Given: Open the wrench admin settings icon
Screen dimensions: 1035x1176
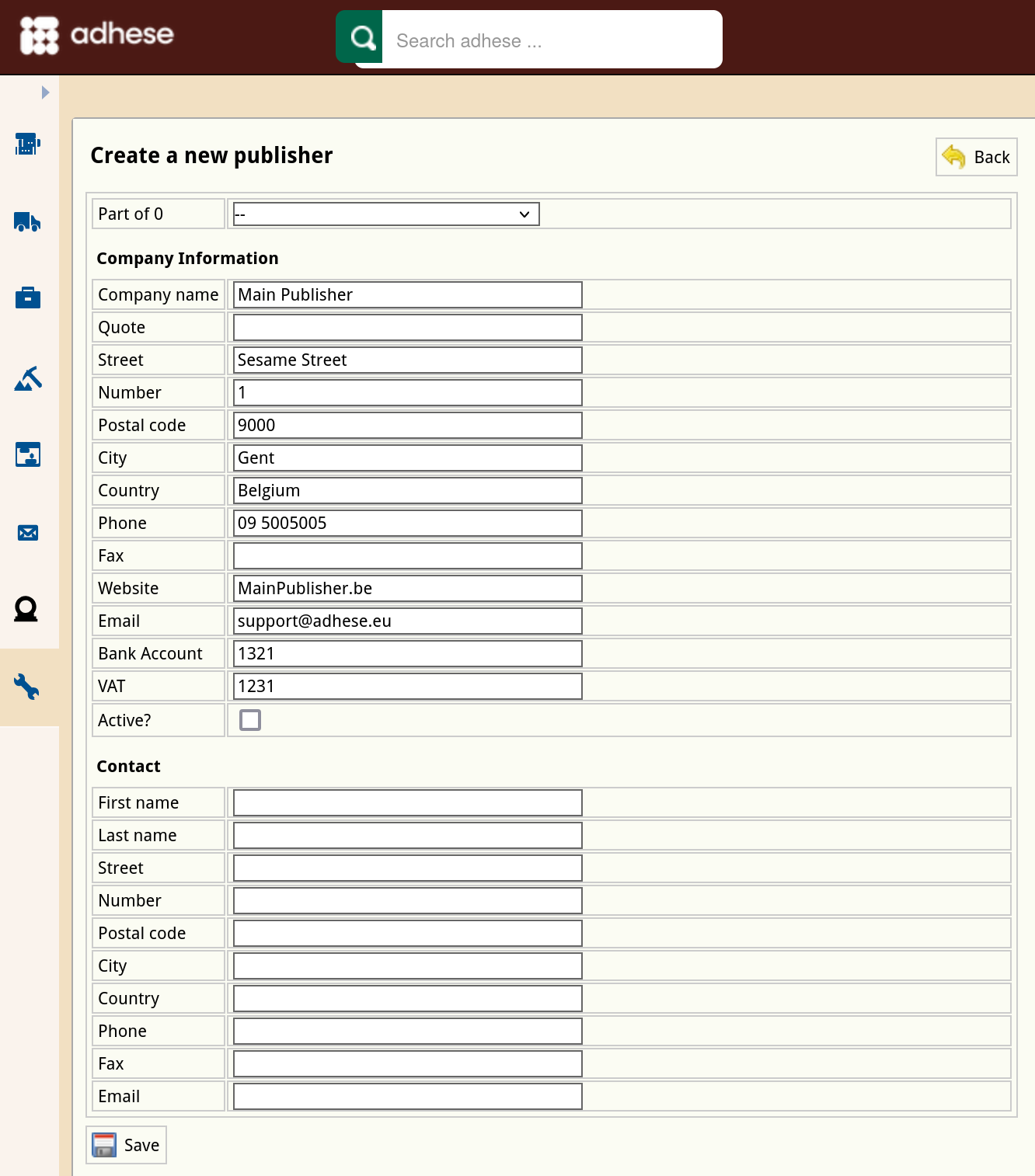Looking at the screenshot, I should (x=26, y=687).
